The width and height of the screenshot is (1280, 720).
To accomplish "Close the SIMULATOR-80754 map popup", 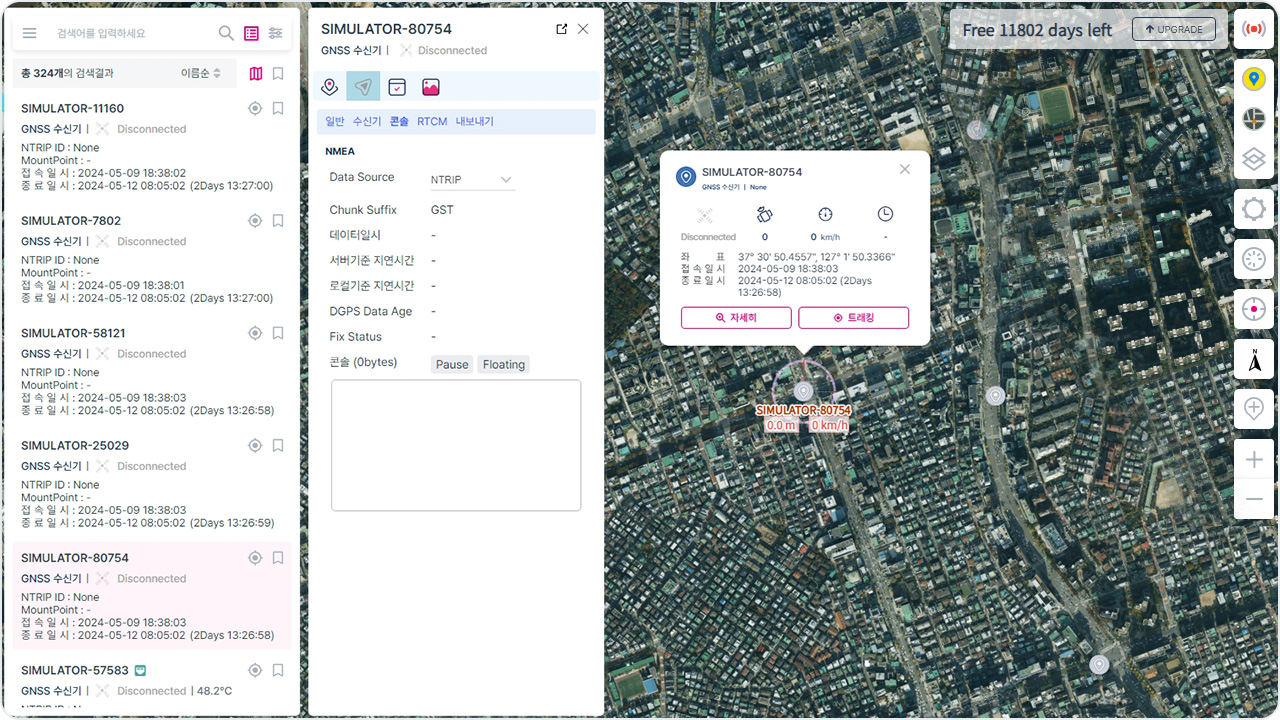I will click(x=905, y=169).
